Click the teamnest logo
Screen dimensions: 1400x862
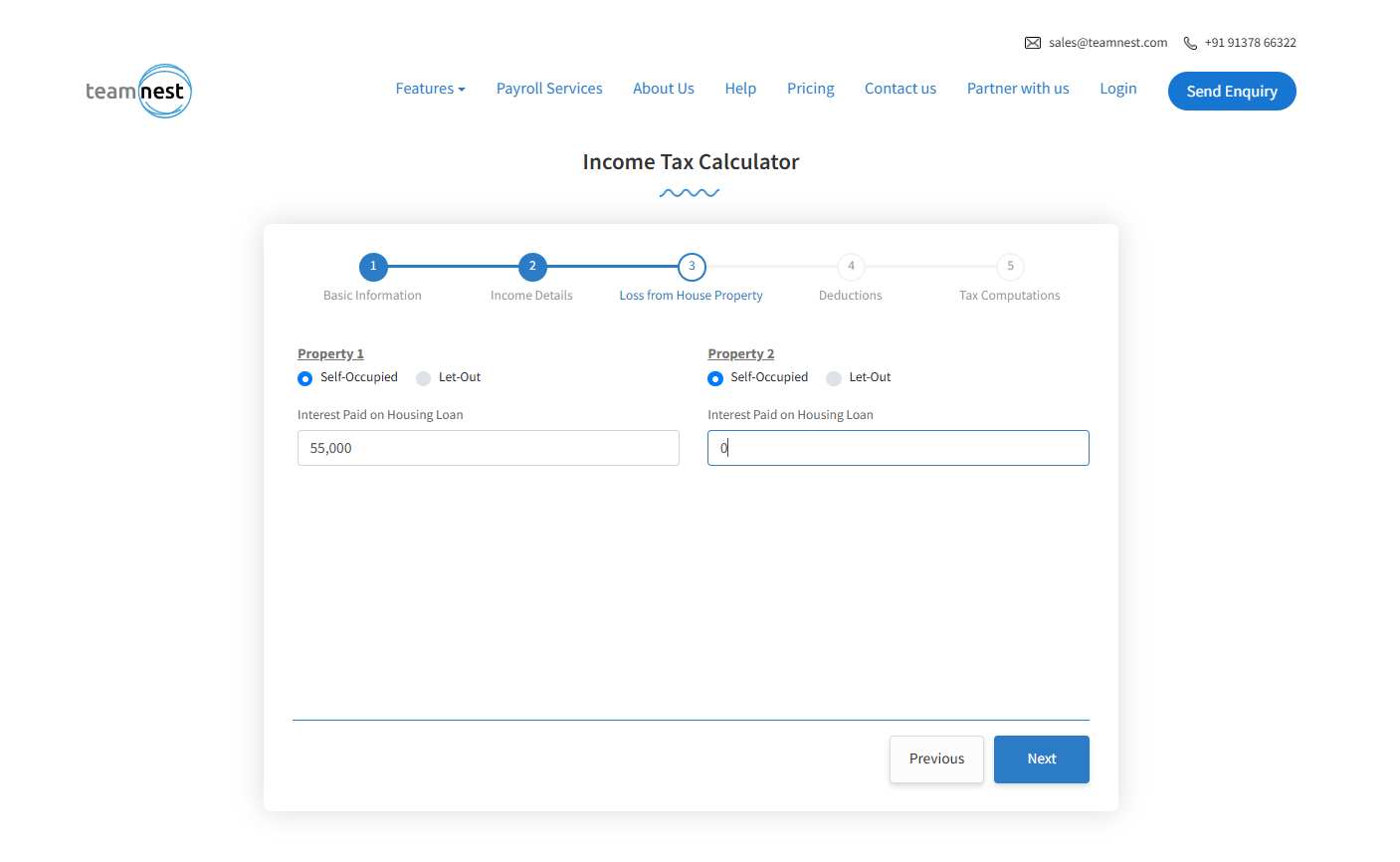[x=138, y=92]
